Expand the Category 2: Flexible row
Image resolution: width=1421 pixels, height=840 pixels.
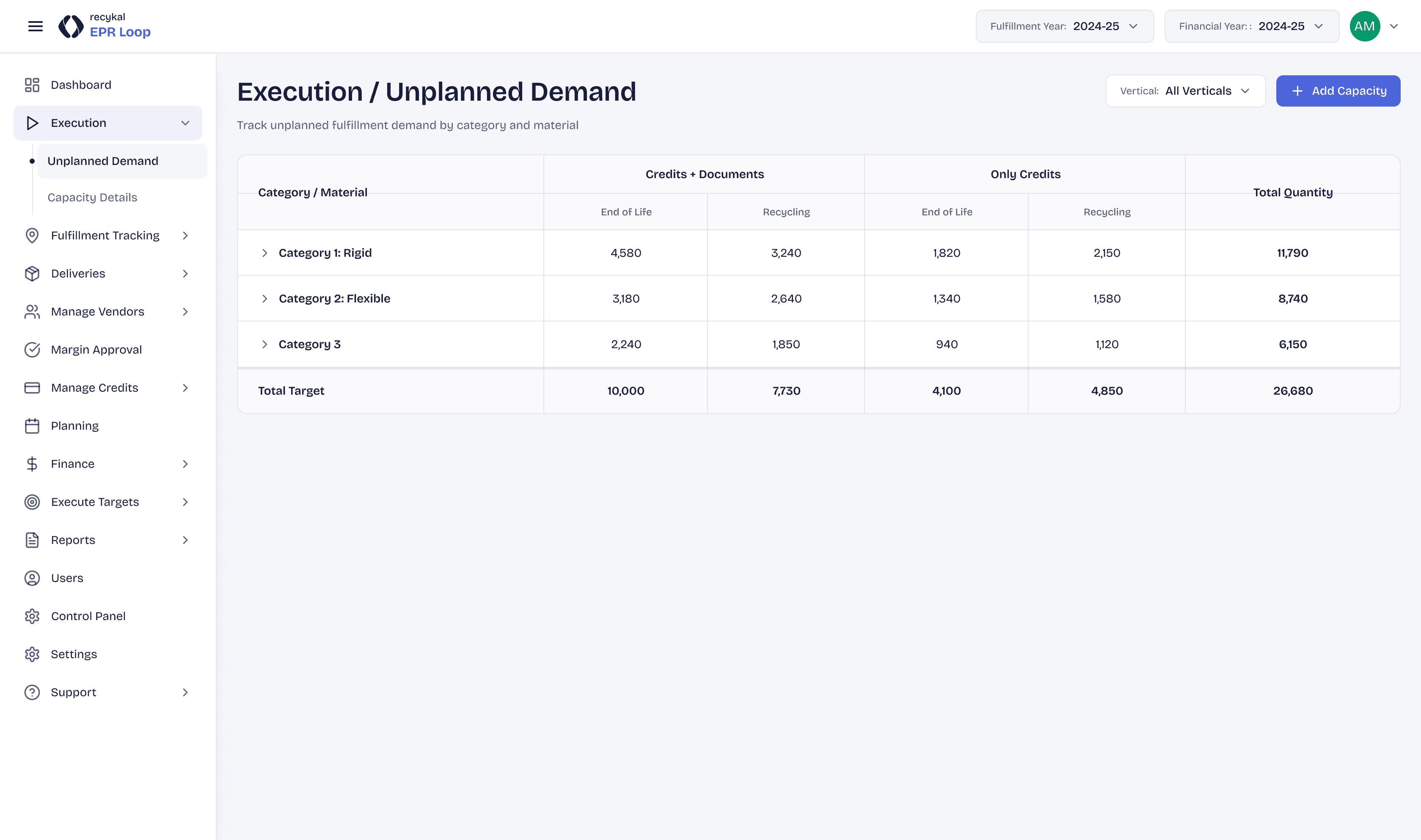(264, 298)
